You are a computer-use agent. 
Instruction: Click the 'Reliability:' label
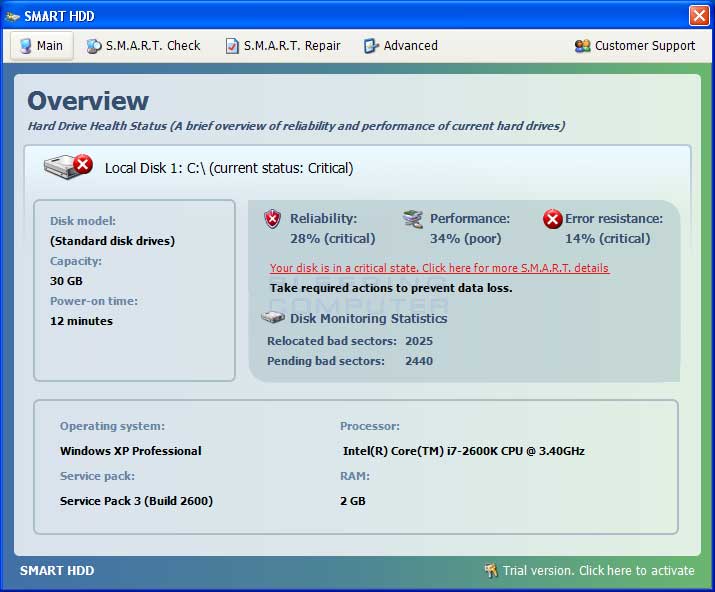[x=323, y=218]
